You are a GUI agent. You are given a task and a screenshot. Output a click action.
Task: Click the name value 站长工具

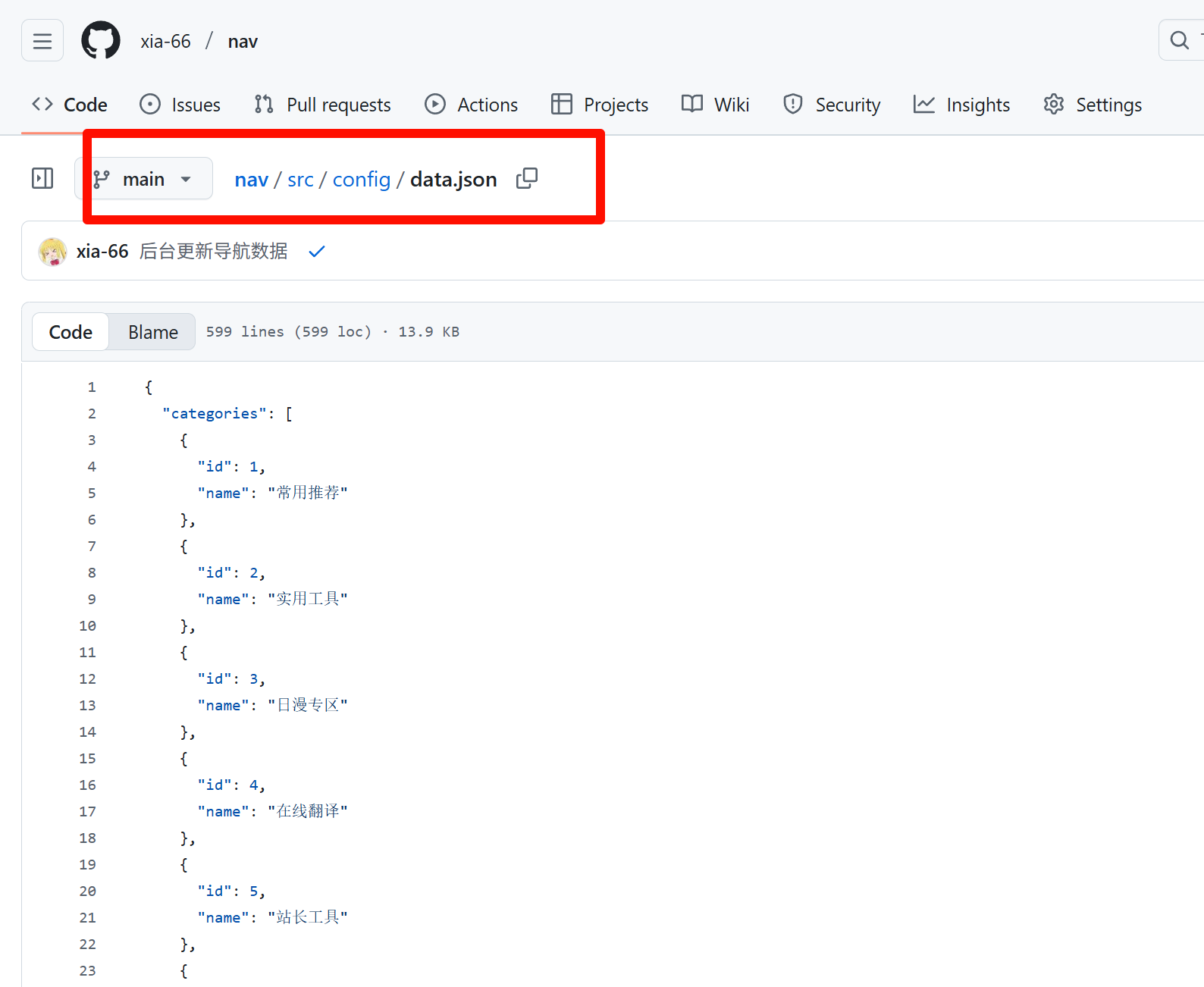tap(308, 917)
